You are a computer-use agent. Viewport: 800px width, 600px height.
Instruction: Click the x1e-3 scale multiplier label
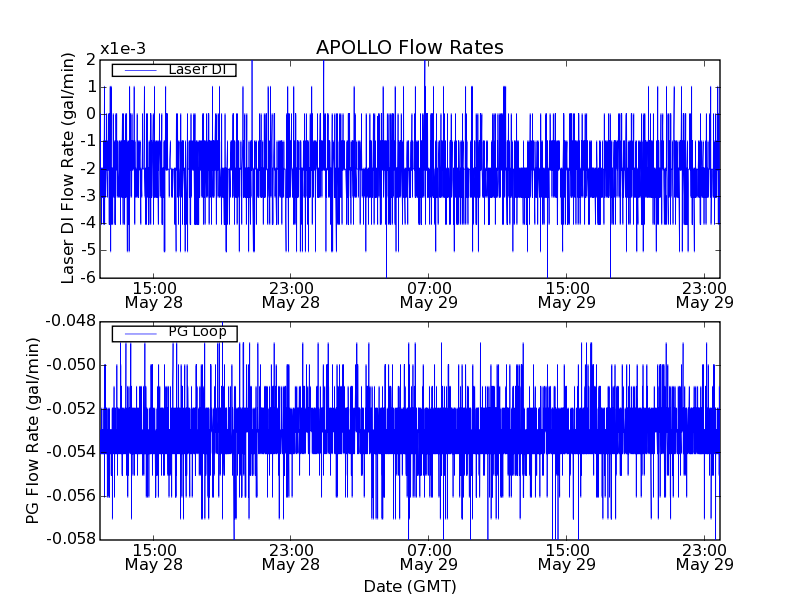[x=123, y=49]
